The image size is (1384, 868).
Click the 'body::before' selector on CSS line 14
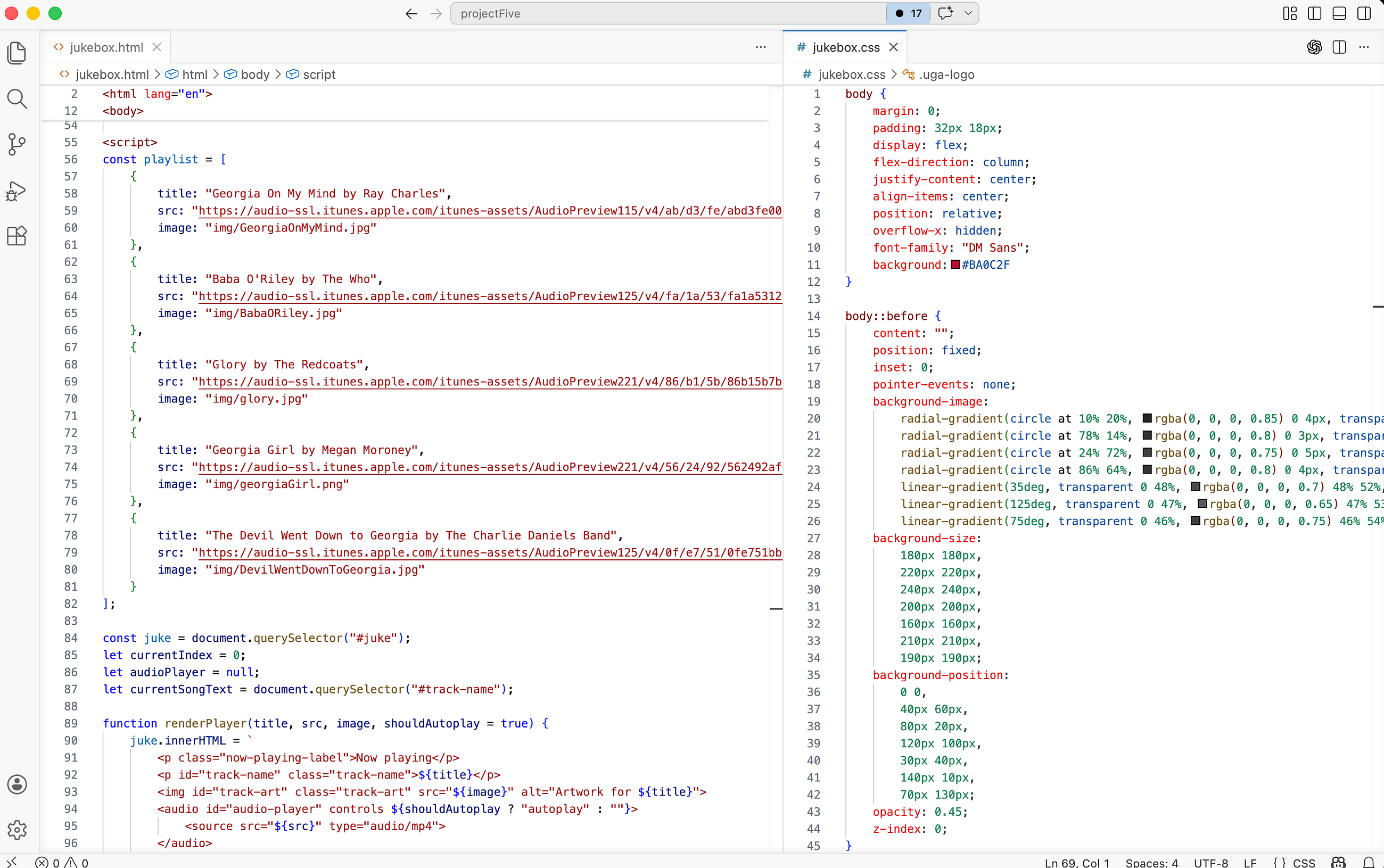tap(893, 316)
